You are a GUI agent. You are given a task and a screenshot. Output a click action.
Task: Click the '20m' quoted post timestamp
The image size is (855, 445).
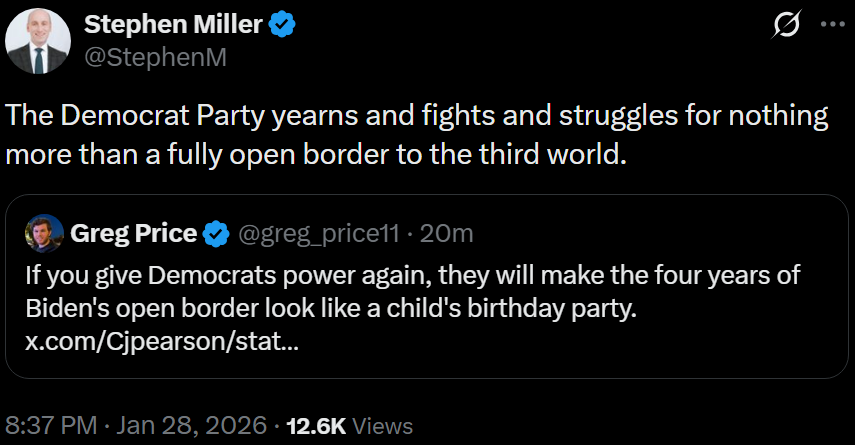(446, 234)
